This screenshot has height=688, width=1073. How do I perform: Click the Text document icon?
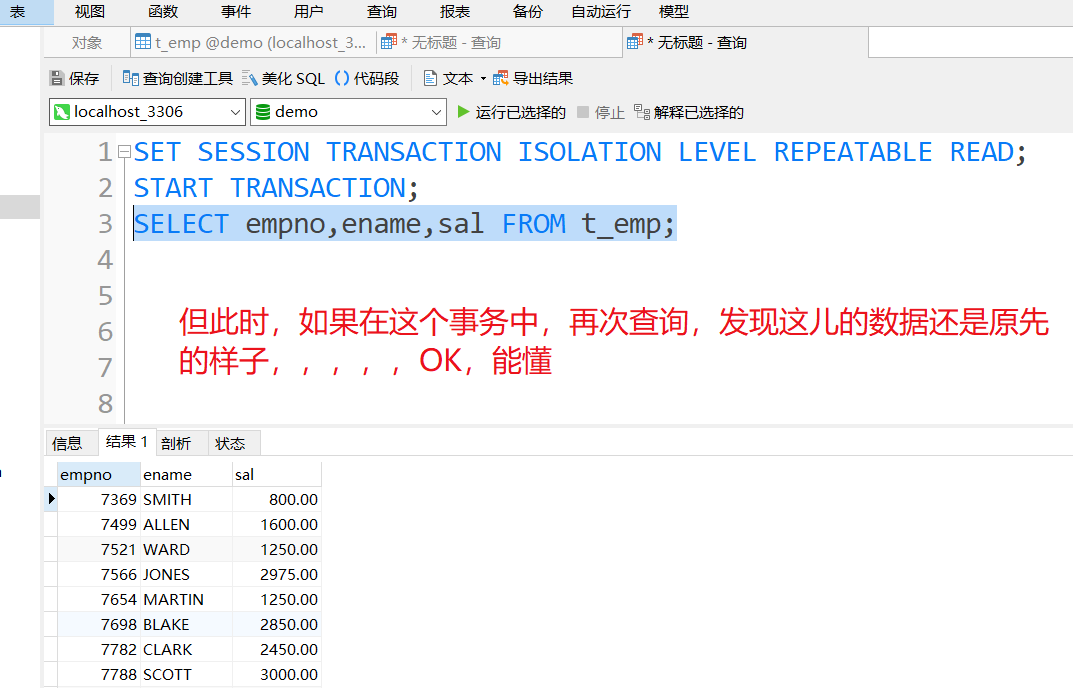pos(430,78)
